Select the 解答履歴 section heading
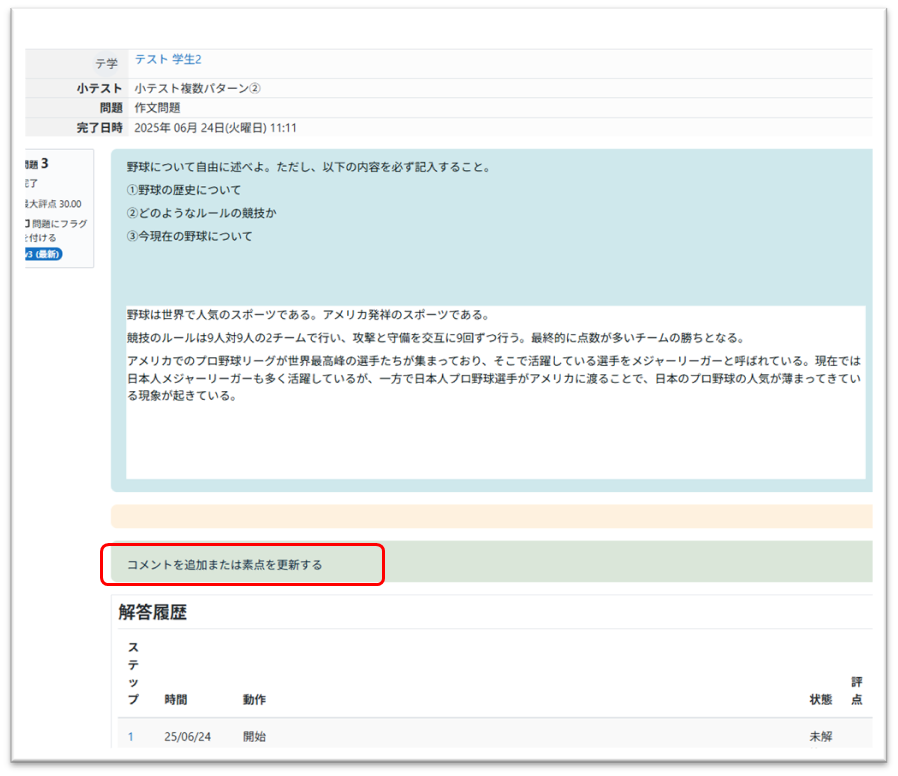898x776 pixels. tap(151, 613)
